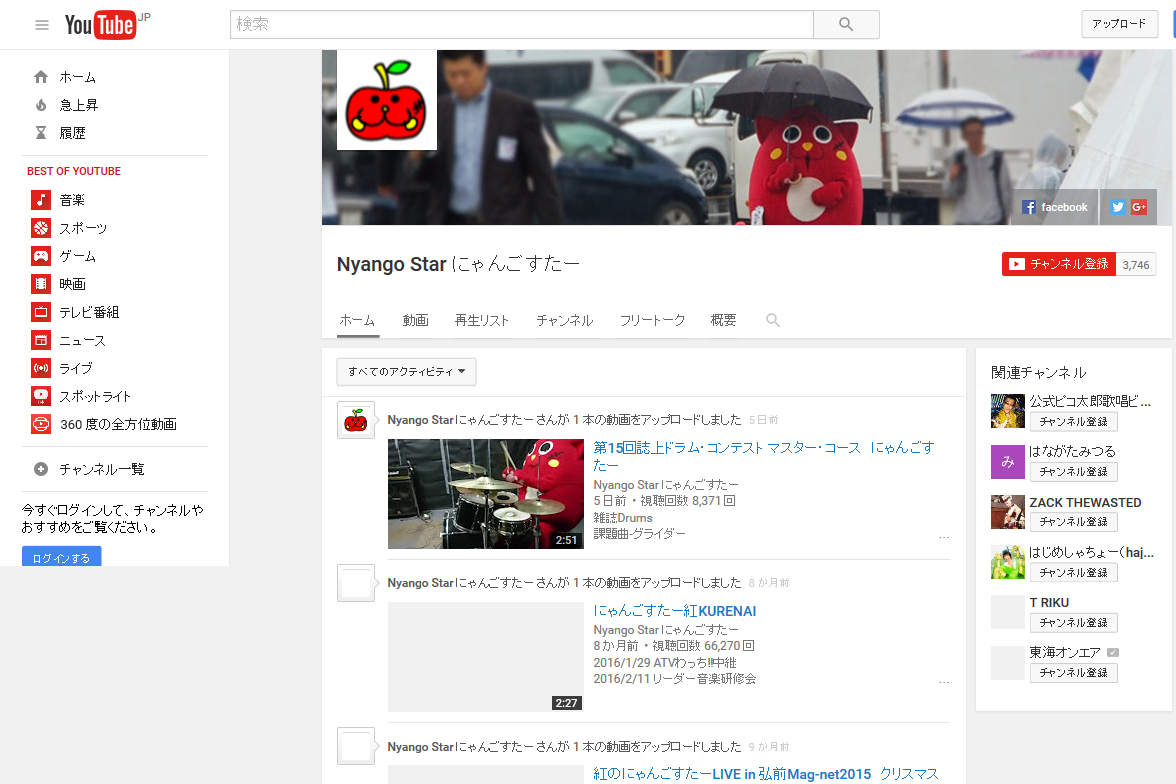The width and height of the screenshot is (1176, 784).
Task: Open the three-dot menu for drum contest video
Action: pyautogui.click(x=944, y=537)
